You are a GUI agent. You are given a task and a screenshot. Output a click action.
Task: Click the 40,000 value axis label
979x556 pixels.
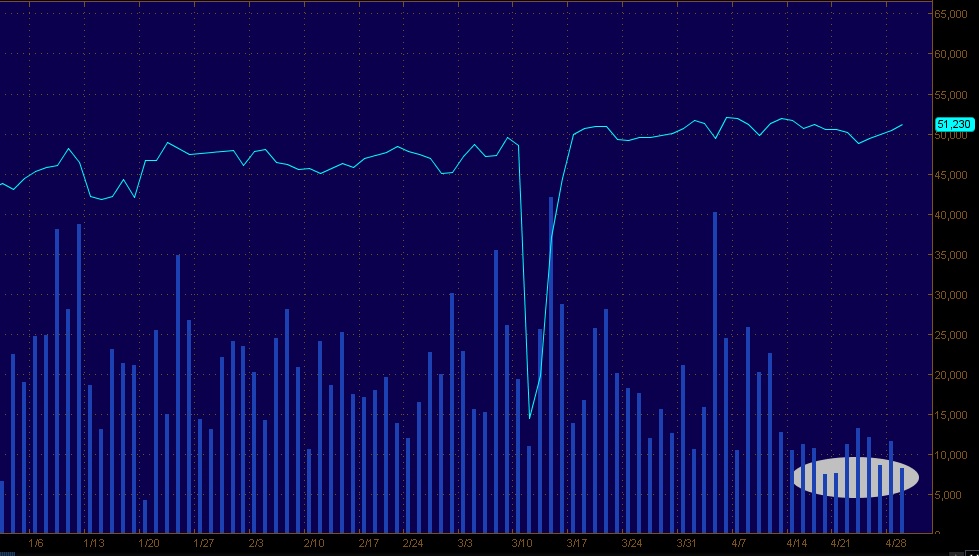[x=953, y=215]
